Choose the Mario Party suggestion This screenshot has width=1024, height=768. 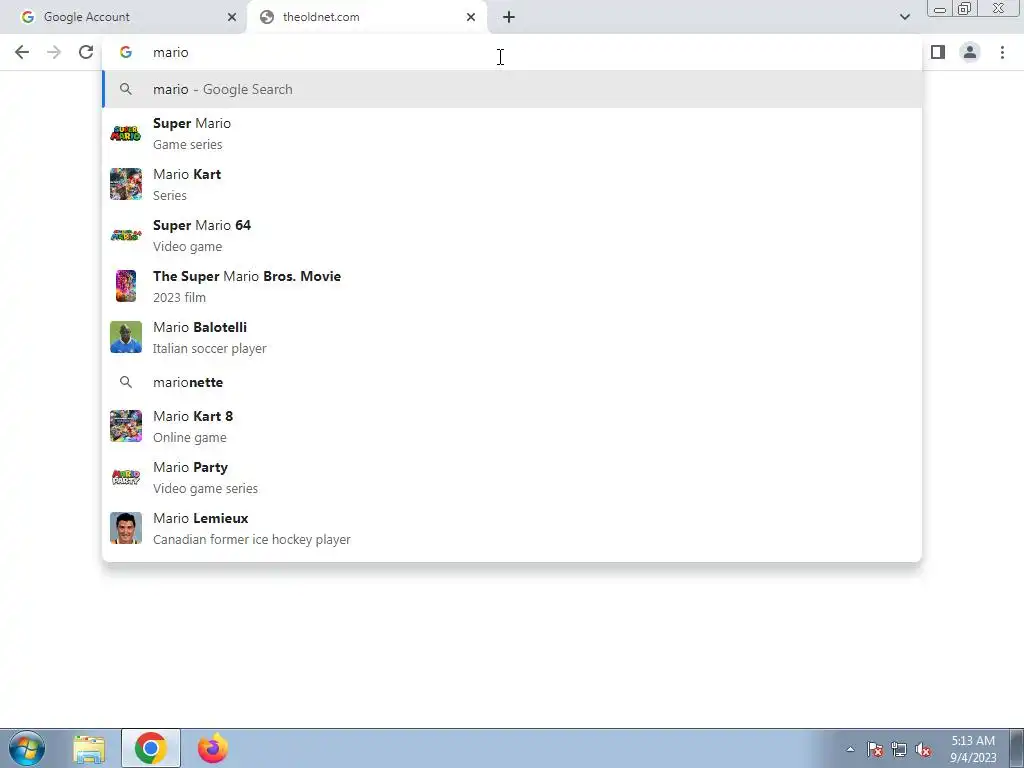pyautogui.click(x=512, y=477)
